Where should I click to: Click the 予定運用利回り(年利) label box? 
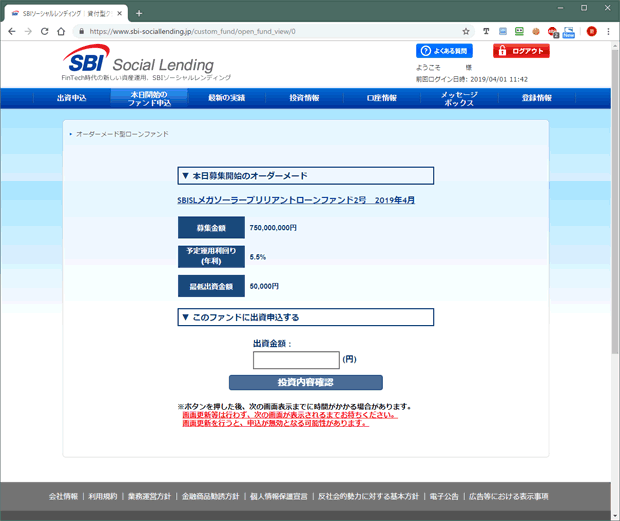[211, 257]
